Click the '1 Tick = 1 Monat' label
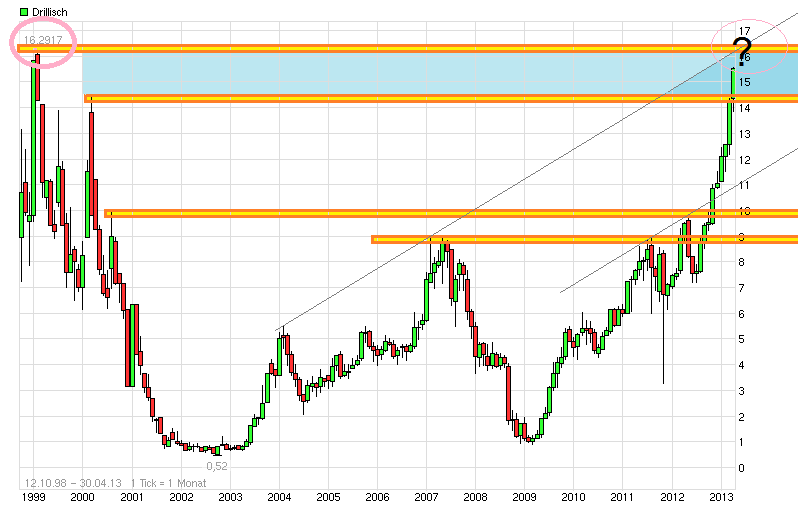Image resolution: width=798 pixels, height=526 pixels. 168,483
